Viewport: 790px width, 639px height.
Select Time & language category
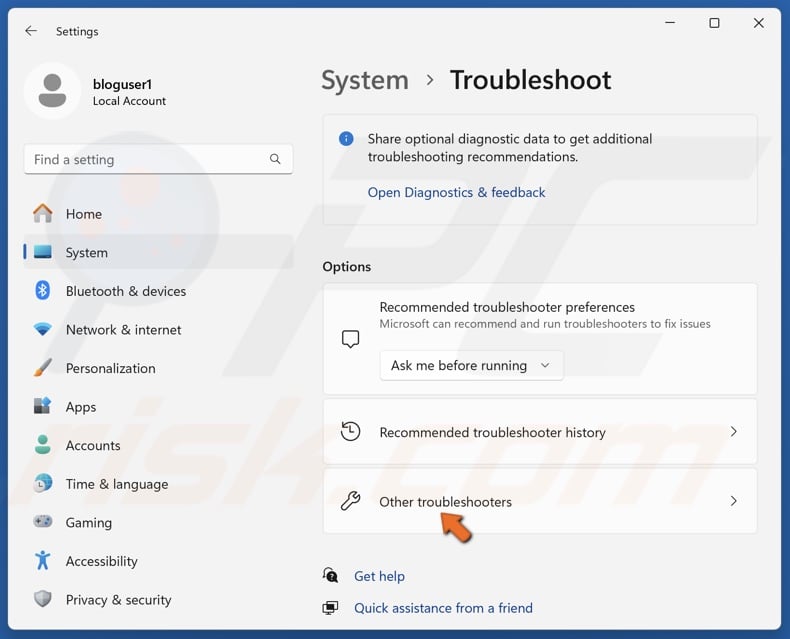[x=158, y=483]
